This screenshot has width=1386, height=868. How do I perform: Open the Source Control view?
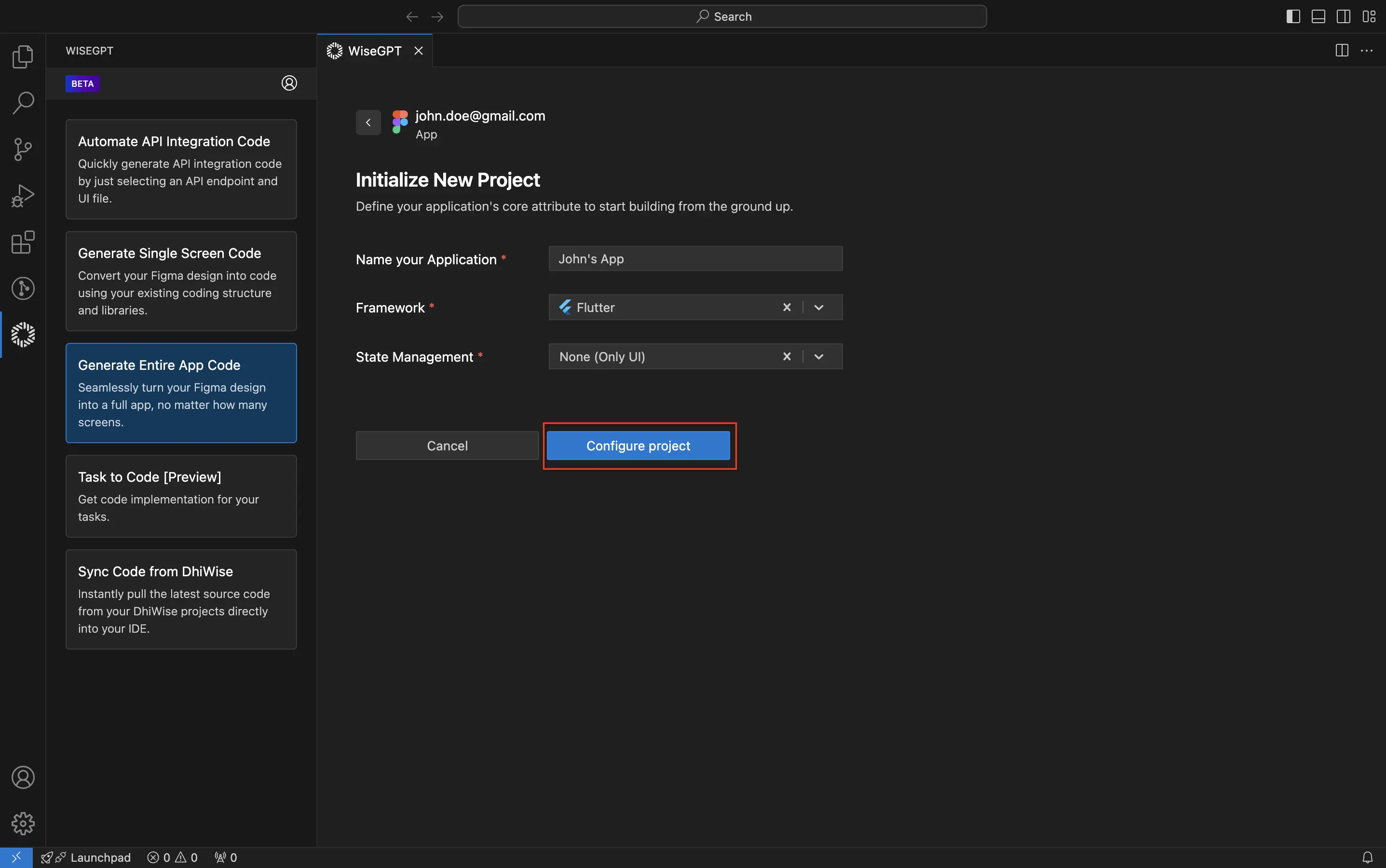pos(23,149)
